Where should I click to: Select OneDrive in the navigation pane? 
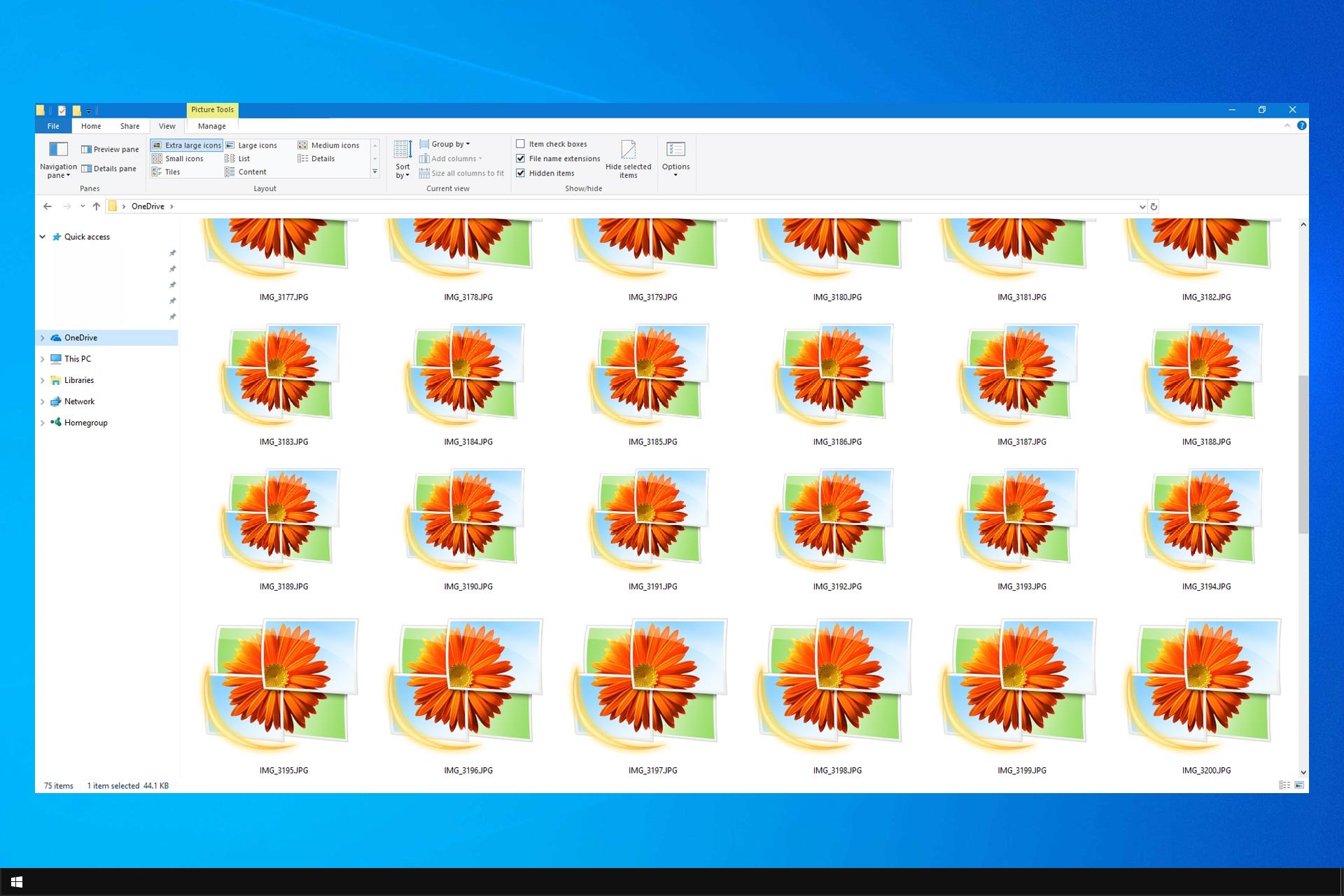pos(80,337)
